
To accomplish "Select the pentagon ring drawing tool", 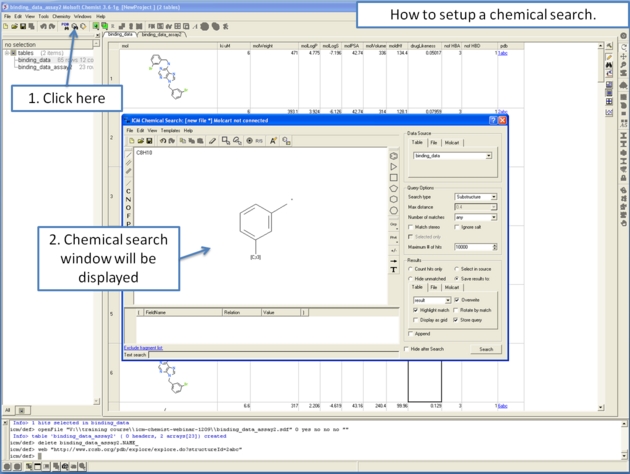I will pos(393,188).
